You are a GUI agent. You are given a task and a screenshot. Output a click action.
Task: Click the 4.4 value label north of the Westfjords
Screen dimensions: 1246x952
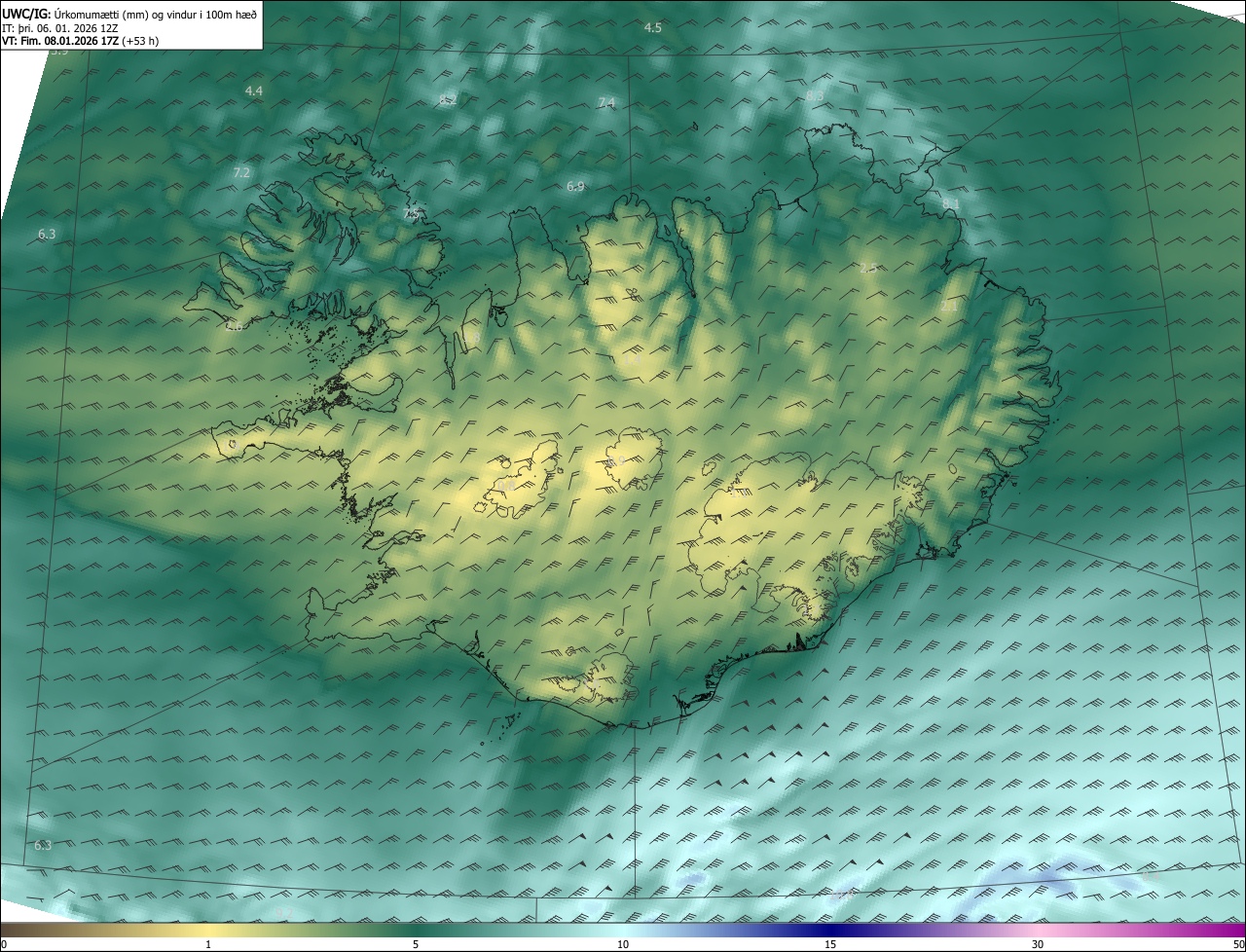(254, 91)
